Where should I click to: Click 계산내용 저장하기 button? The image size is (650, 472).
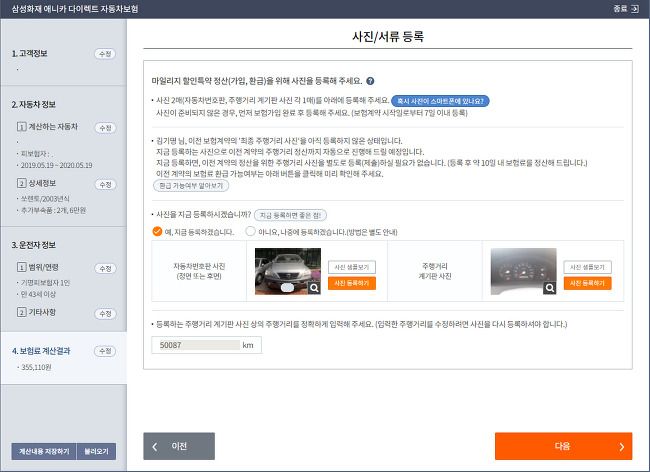[44, 451]
